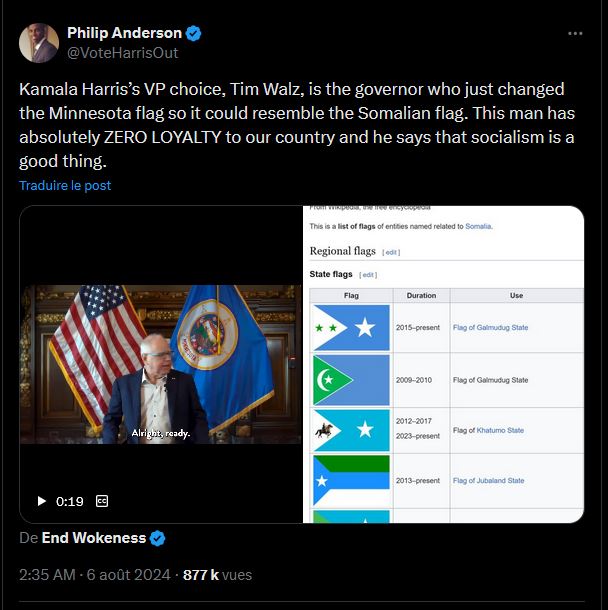Open the Philip Anderson display name
Viewport: 608px width, 610px height.
tap(124, 33)
